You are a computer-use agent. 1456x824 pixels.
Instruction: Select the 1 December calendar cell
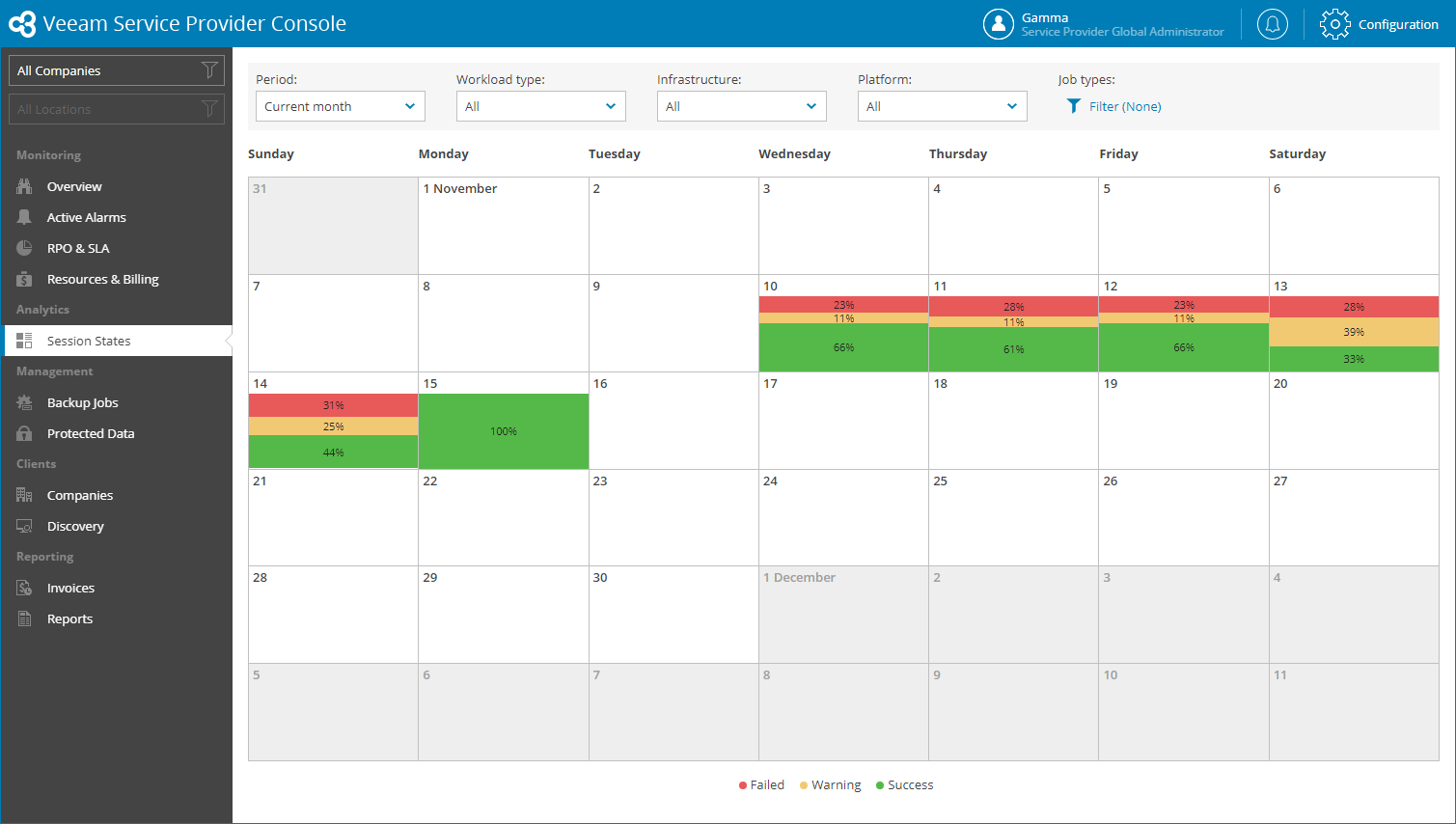click(843, 615)
